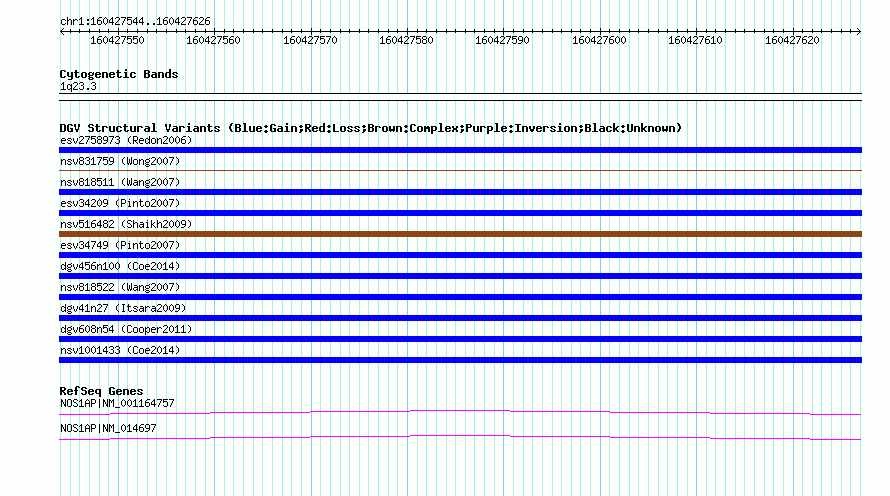Image resolution: width=890 pixels, height=496 pixels.
Task: Open variant esv2758973 (Redon2006) label
Action: [x=126, y=140]
